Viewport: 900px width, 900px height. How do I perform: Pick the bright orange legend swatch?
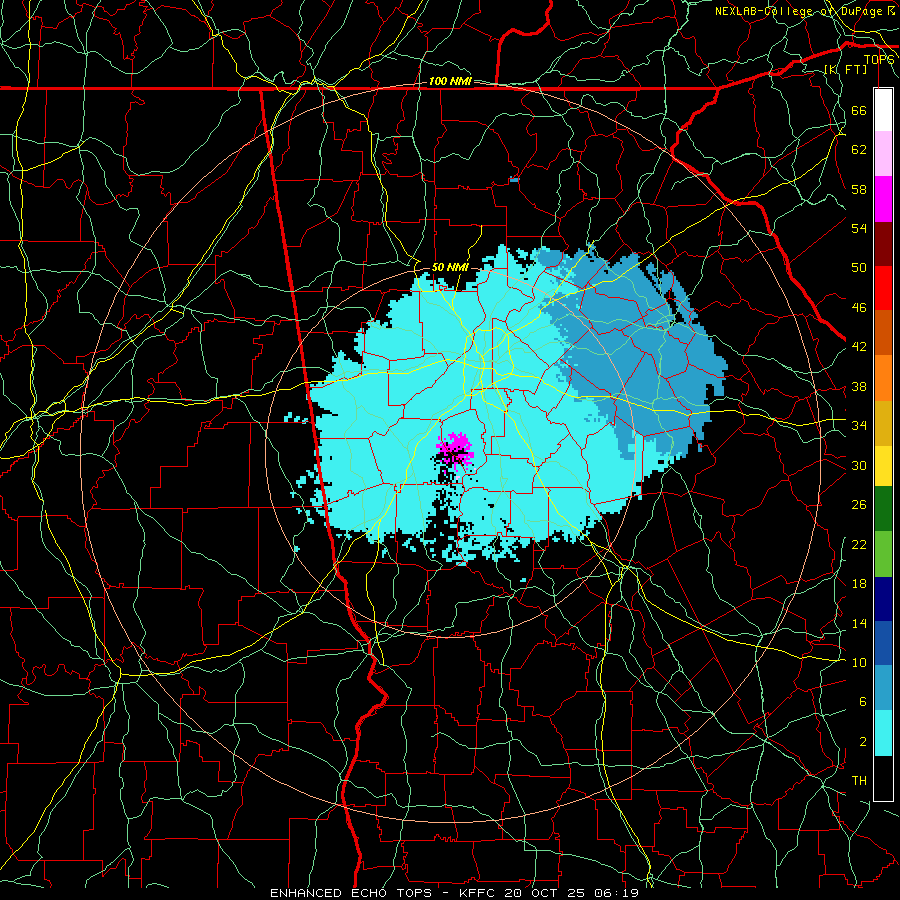pos(883,378)
